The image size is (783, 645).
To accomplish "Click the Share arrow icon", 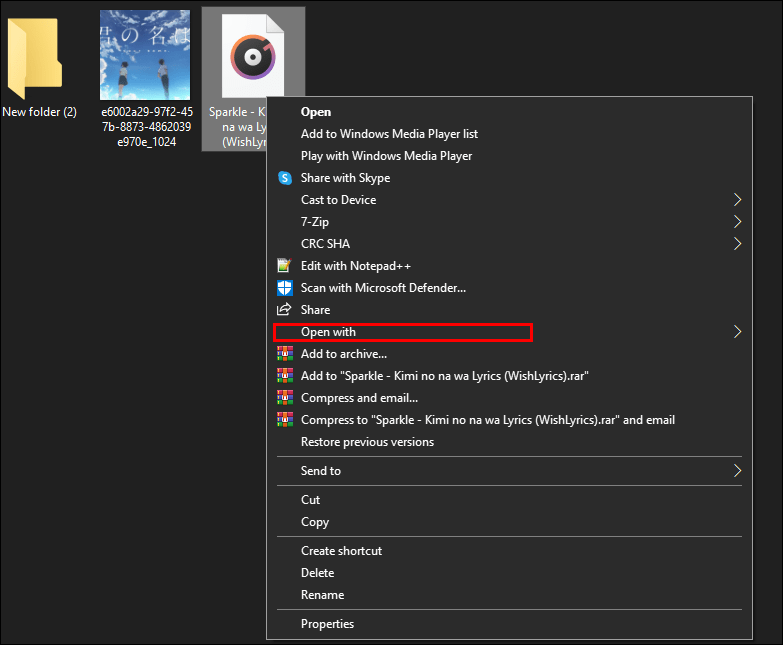I will [x=284, y=310].
